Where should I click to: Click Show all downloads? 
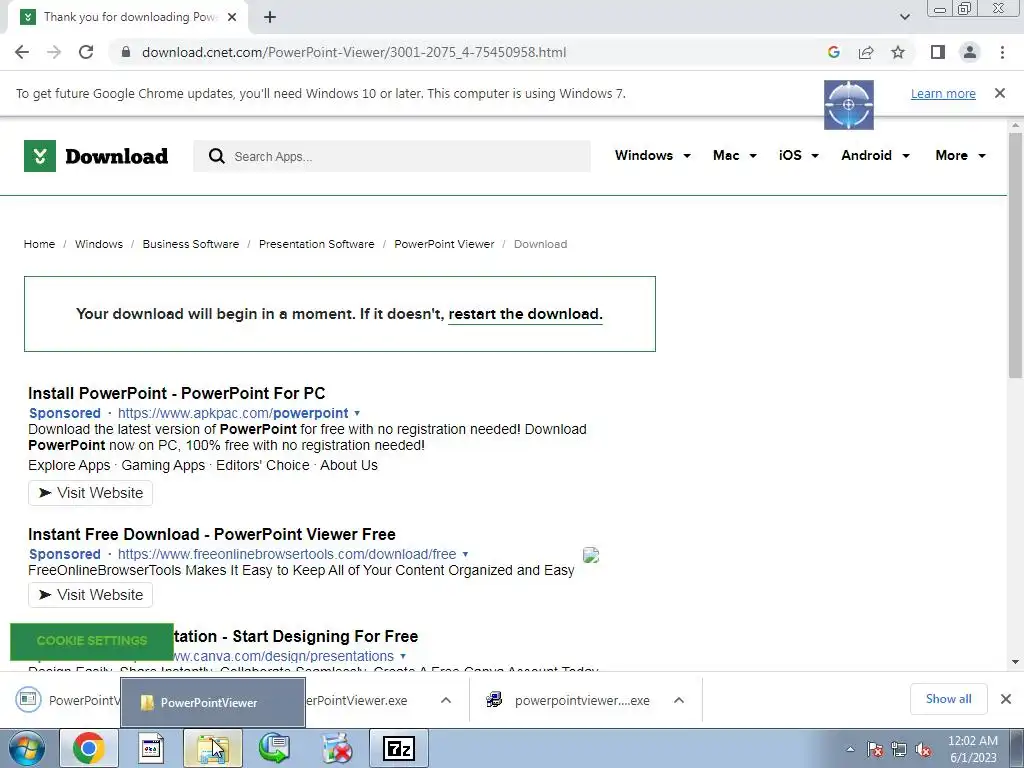coord(948,699)
